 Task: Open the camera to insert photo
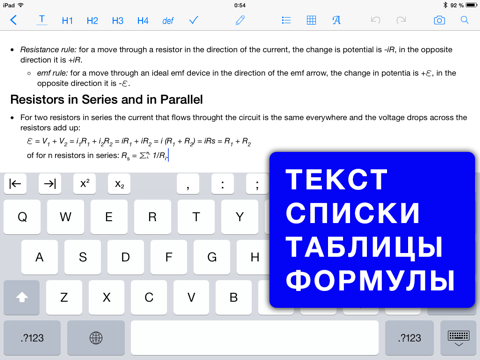(439, 20)
